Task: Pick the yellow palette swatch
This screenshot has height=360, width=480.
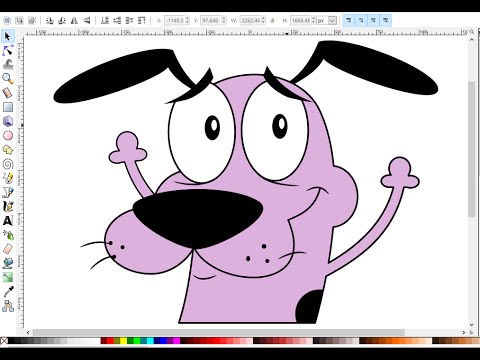Action: coord(124,341)
